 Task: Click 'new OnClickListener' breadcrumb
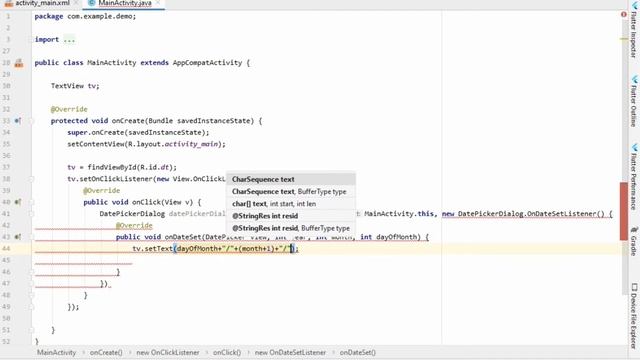(168, 352)
